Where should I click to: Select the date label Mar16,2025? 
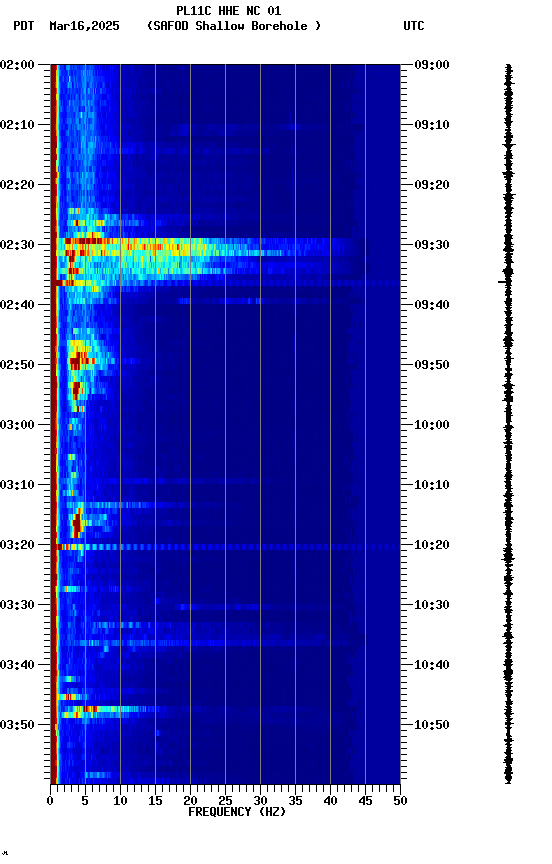84,26
